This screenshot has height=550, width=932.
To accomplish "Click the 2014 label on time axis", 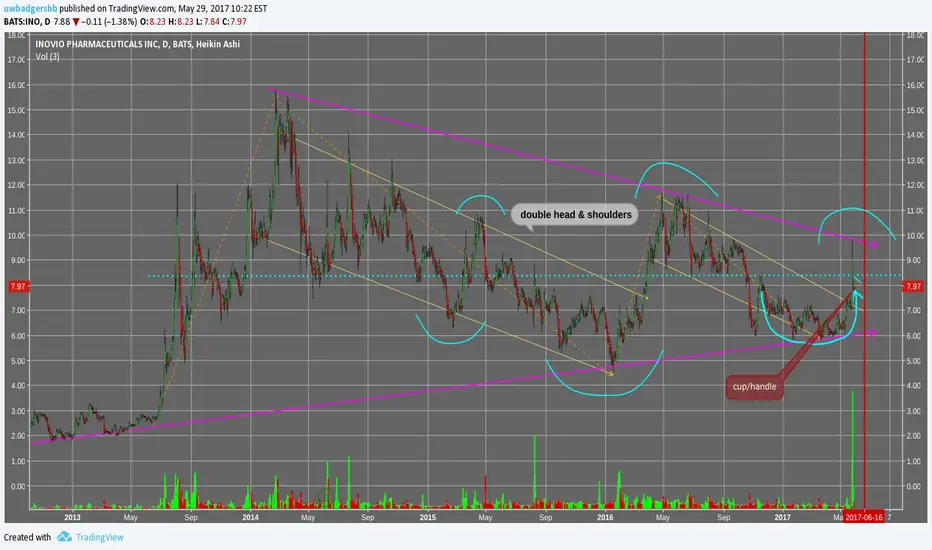I will (250, 517).
